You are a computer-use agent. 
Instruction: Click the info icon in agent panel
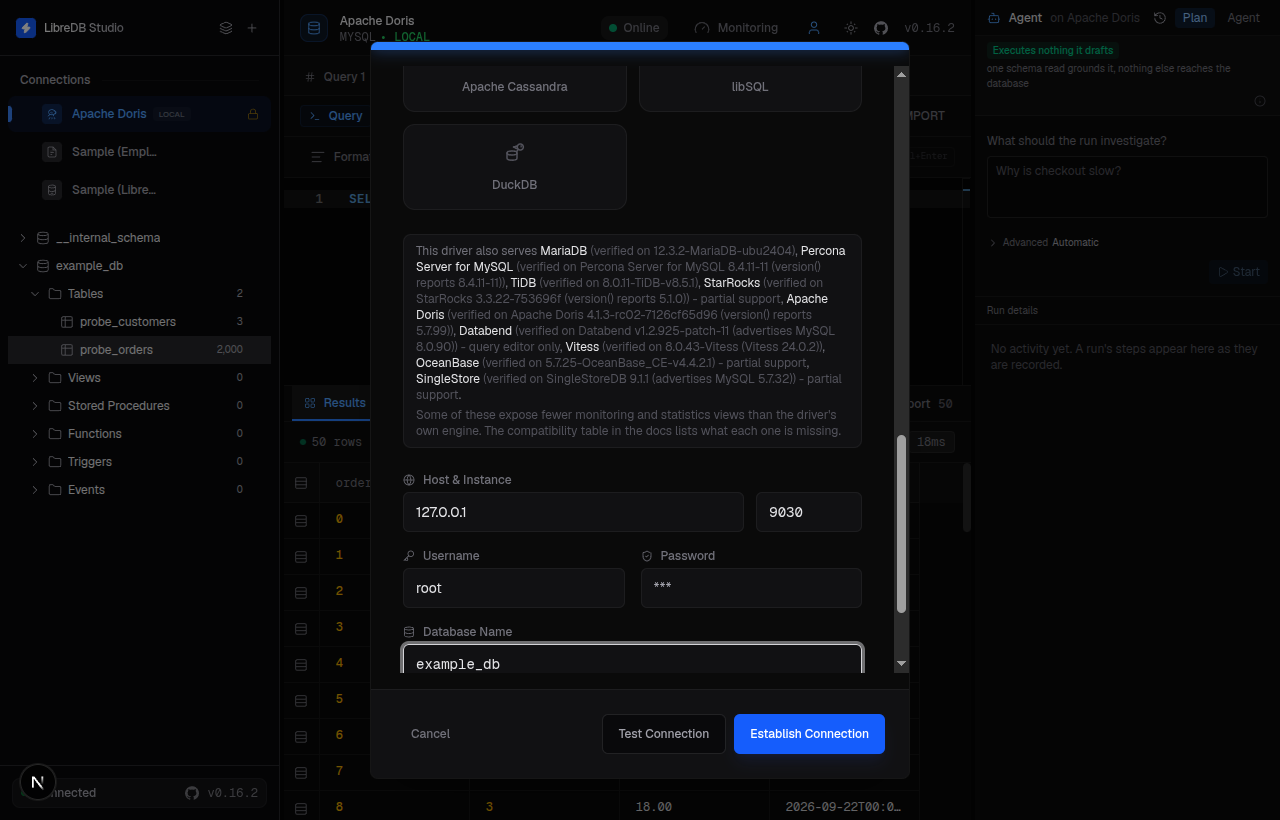pos(1260,101)
